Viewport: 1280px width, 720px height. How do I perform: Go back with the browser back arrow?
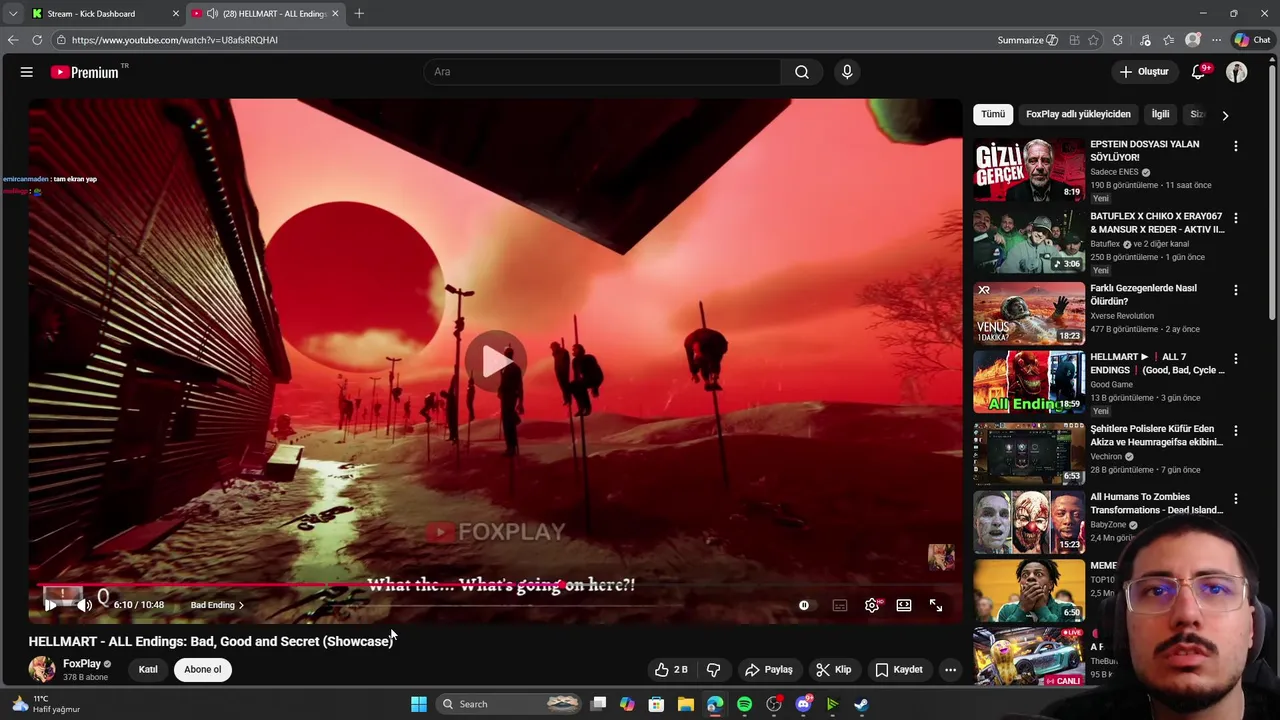tap(13, 40)
